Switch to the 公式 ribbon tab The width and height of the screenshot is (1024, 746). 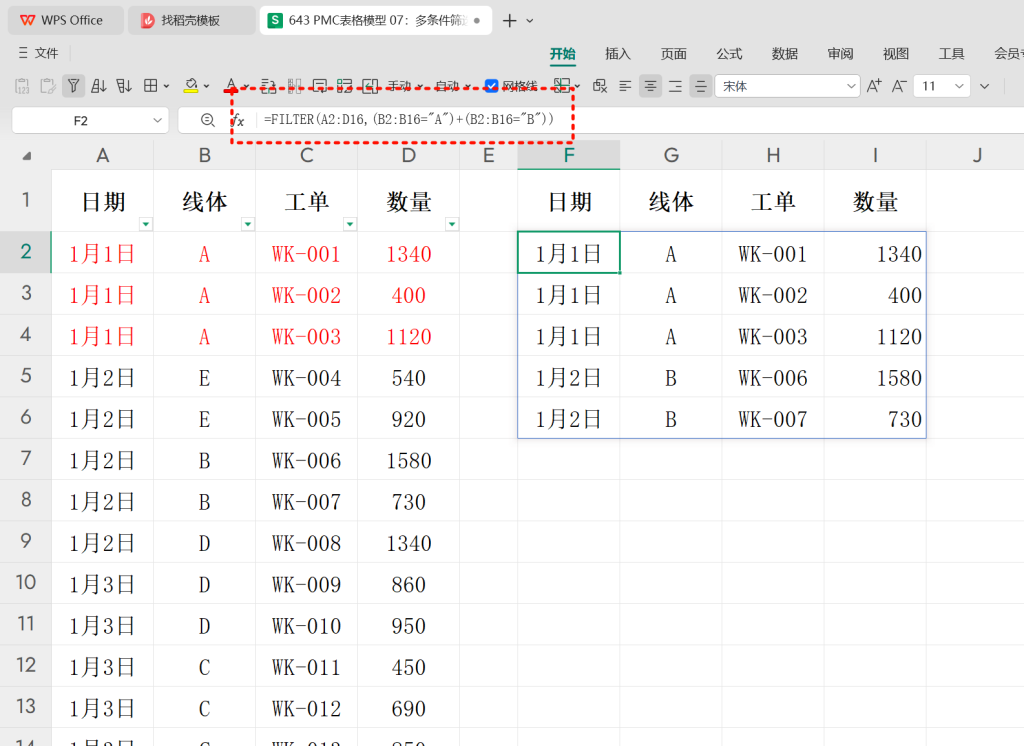coord(729,54)
